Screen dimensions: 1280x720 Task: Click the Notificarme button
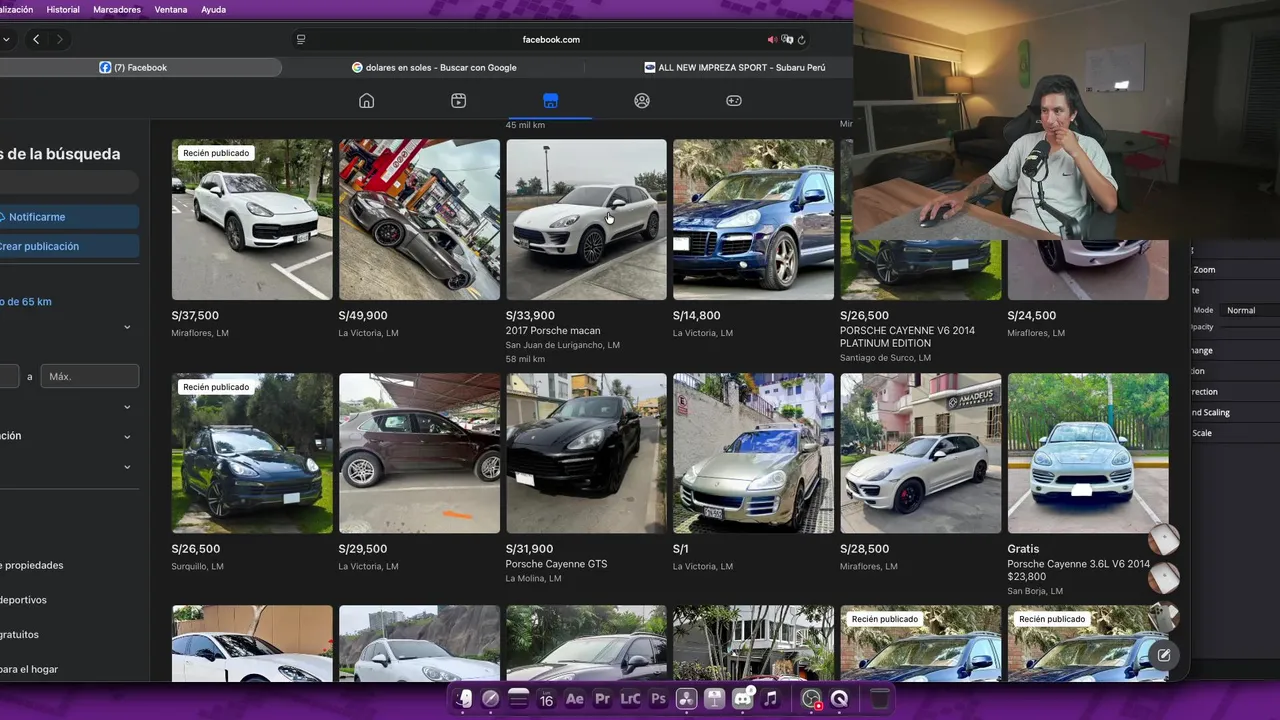point(69,217)
